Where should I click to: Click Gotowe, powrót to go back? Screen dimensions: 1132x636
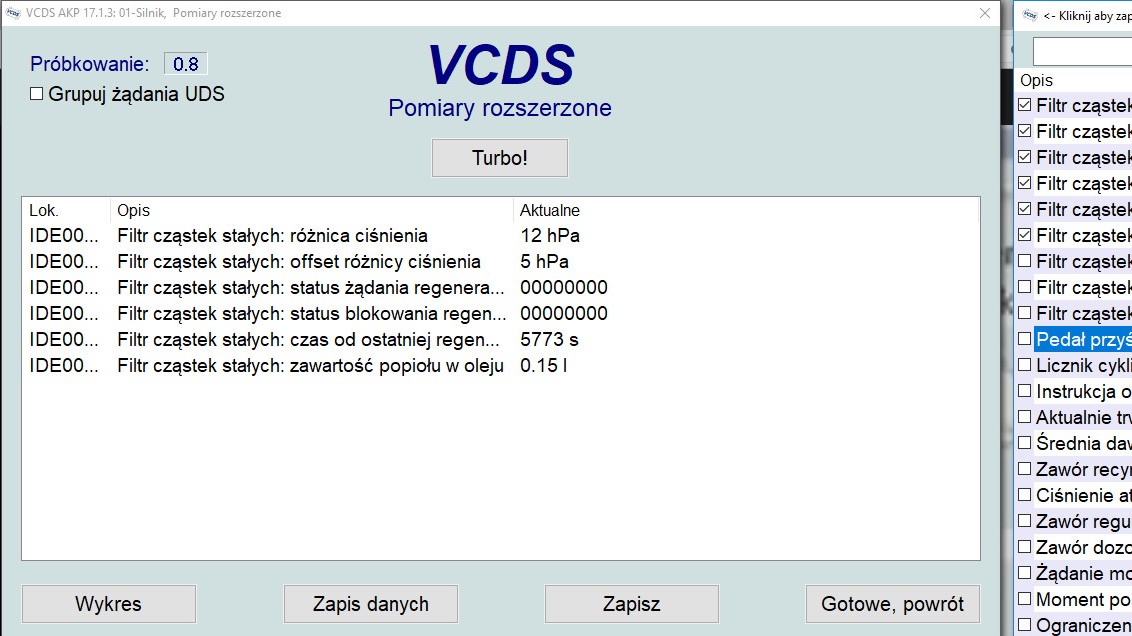click(892, 604)
